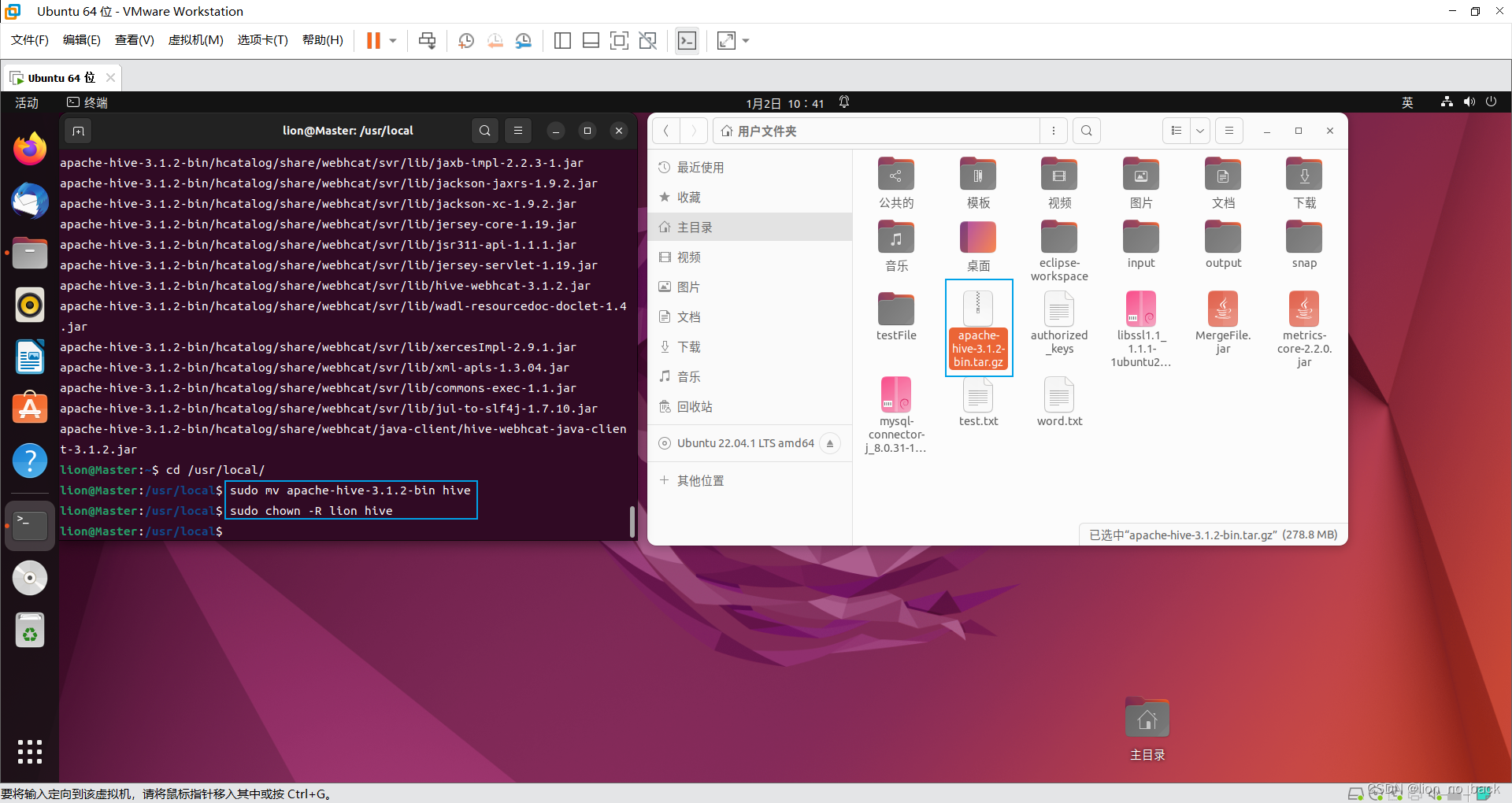Viewport: 1512px width, 803px height.
Task: Open 其他位置 in Files sidebar
Action: tap(750, 480)
